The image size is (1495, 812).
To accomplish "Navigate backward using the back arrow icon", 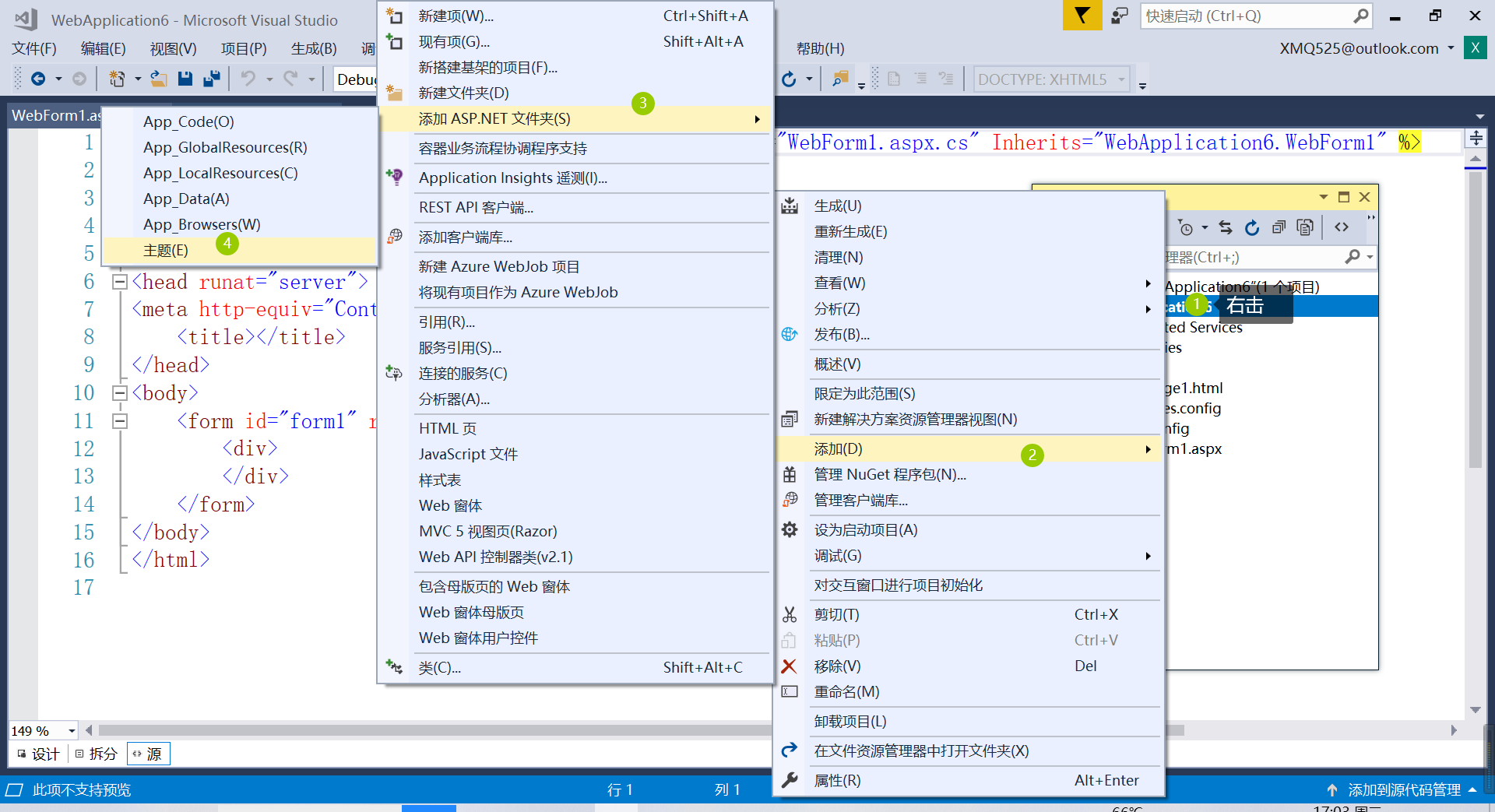I will (x=38, y=79).
